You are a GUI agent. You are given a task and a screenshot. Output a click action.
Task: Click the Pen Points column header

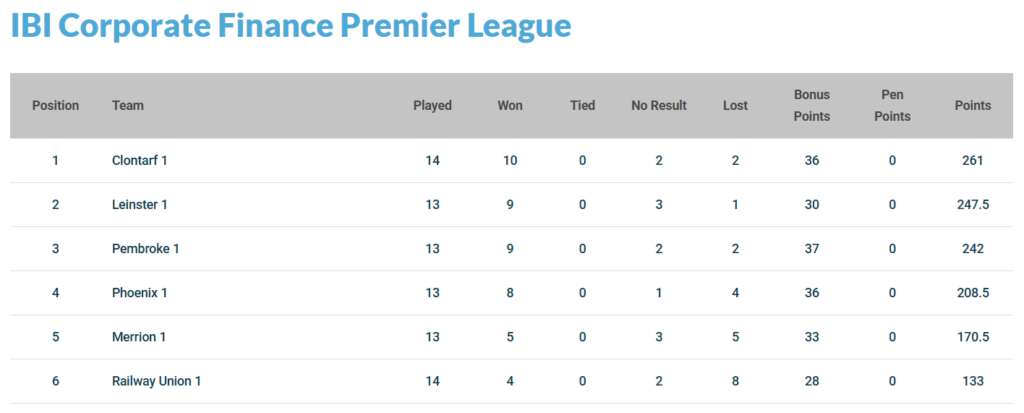(892, 105)
